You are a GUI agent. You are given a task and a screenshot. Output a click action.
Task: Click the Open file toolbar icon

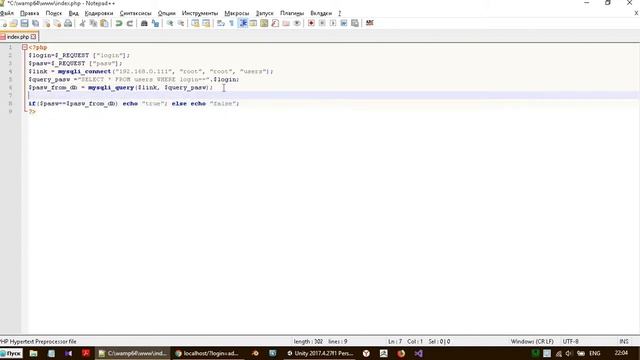13,23
